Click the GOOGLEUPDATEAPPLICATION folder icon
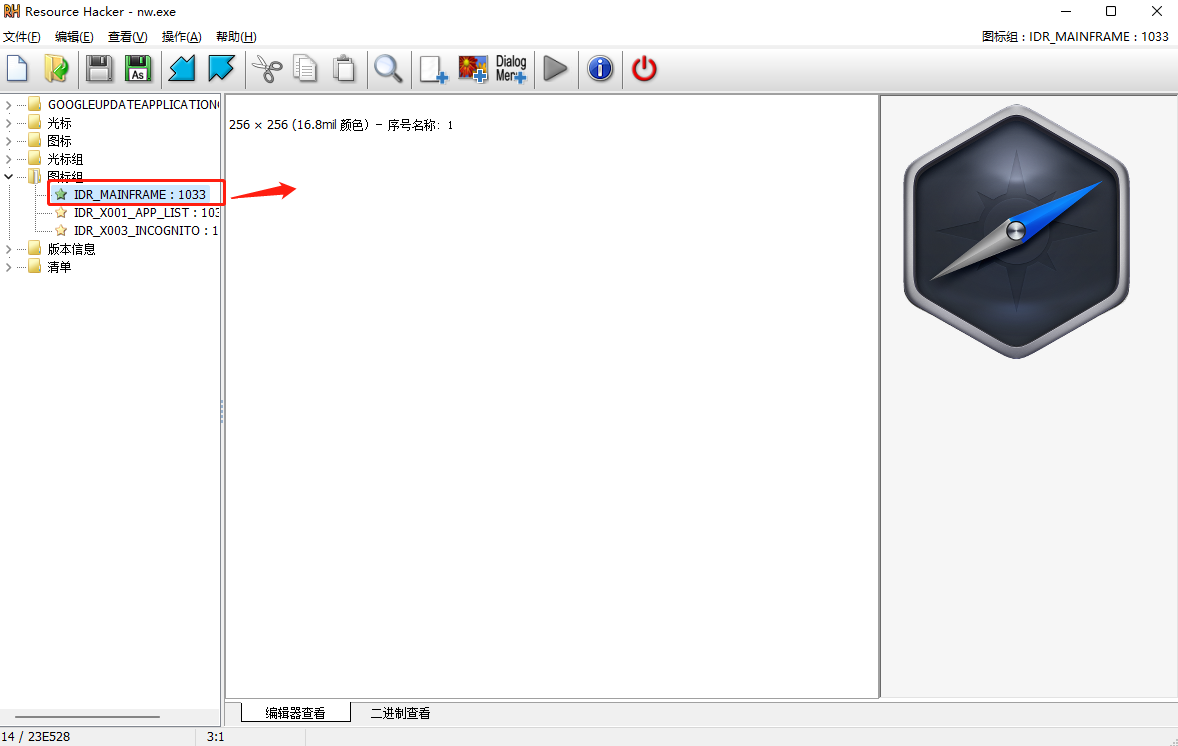The height and width of the screenshot is (746, 1178). 35,104
